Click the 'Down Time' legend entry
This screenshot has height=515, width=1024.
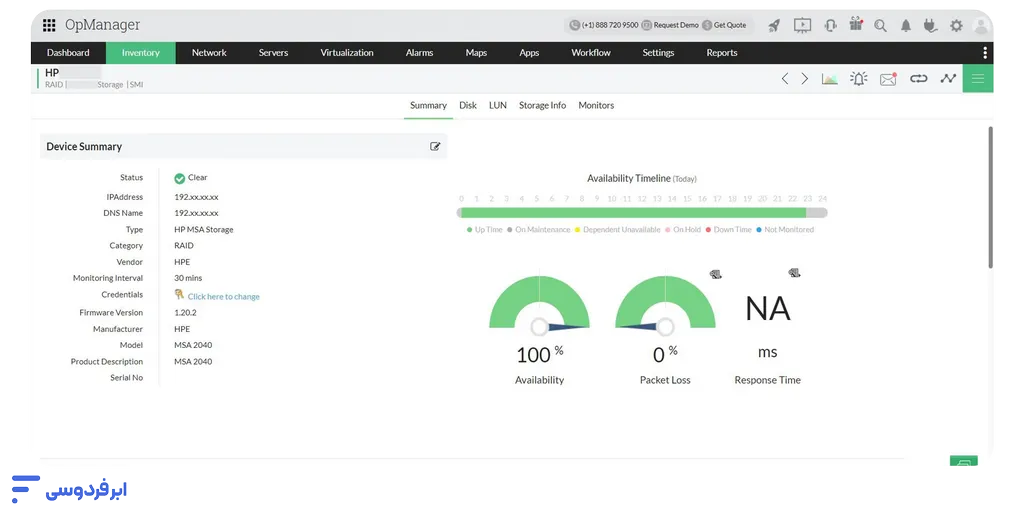pyautogui.click(x=728, y=230)
